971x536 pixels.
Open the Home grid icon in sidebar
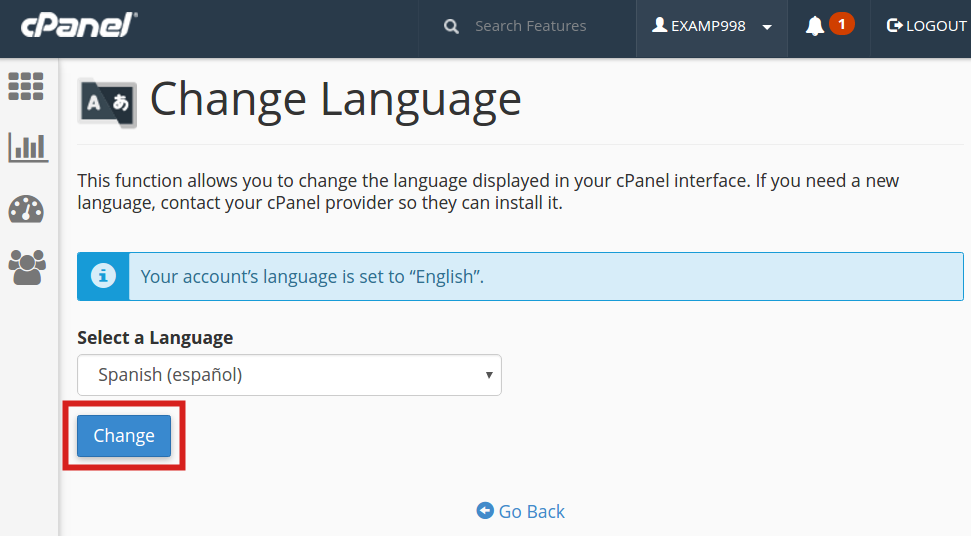click(26, 86)
